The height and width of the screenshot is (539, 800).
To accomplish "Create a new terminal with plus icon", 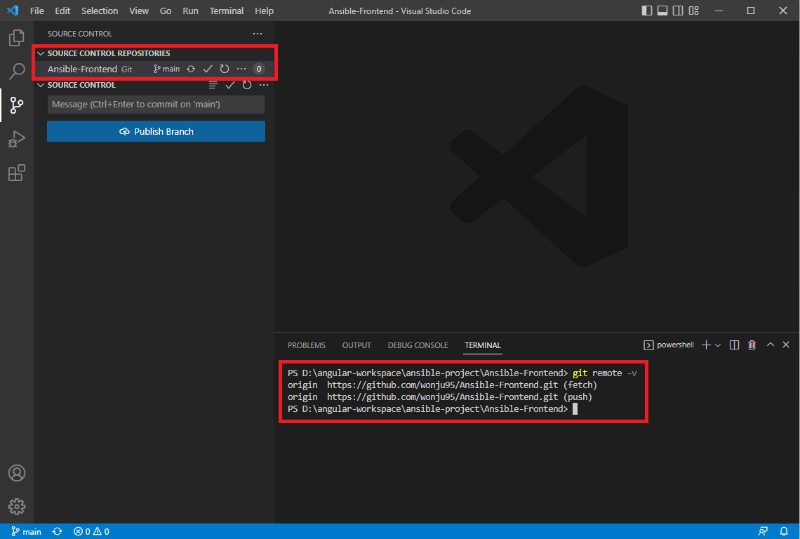I will click(x=706, y=345).
